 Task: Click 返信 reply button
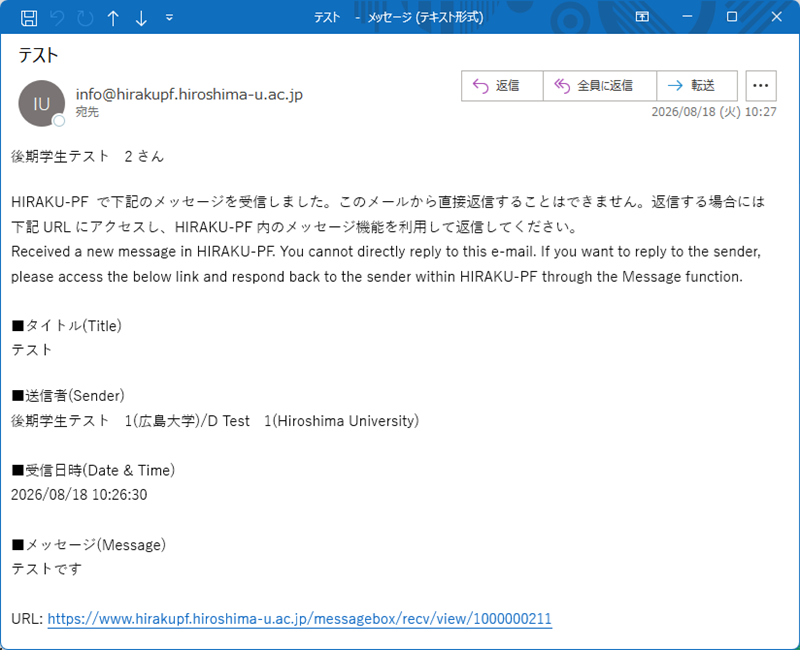pyautogui.click(x=502, y=86)
